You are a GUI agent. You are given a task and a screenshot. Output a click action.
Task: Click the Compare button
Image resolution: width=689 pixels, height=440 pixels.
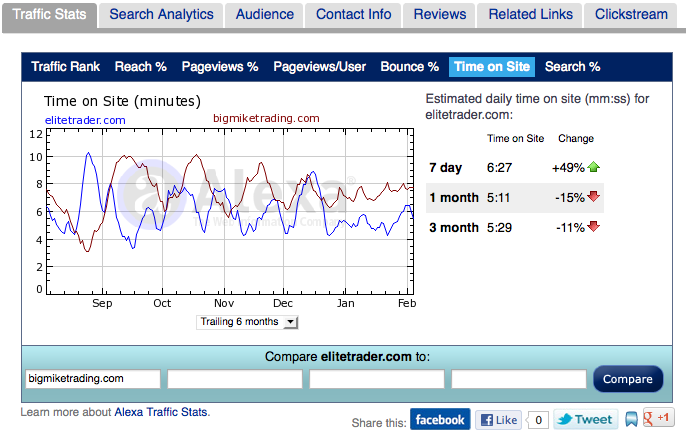[x=628, y=379]
